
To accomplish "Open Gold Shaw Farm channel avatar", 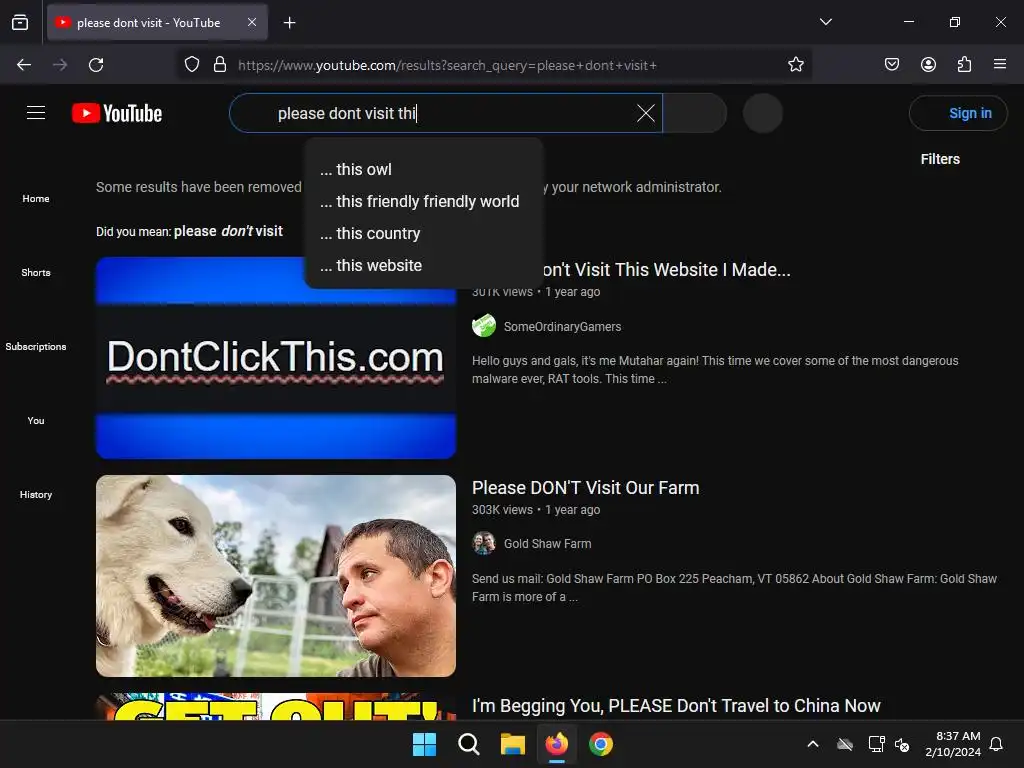I will point(484,543).
